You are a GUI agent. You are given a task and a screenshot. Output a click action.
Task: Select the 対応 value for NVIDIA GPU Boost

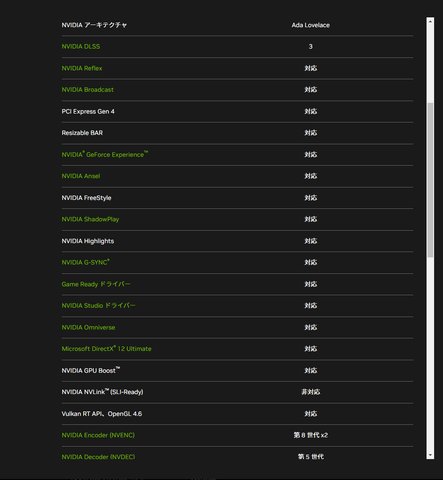point(311,370)
